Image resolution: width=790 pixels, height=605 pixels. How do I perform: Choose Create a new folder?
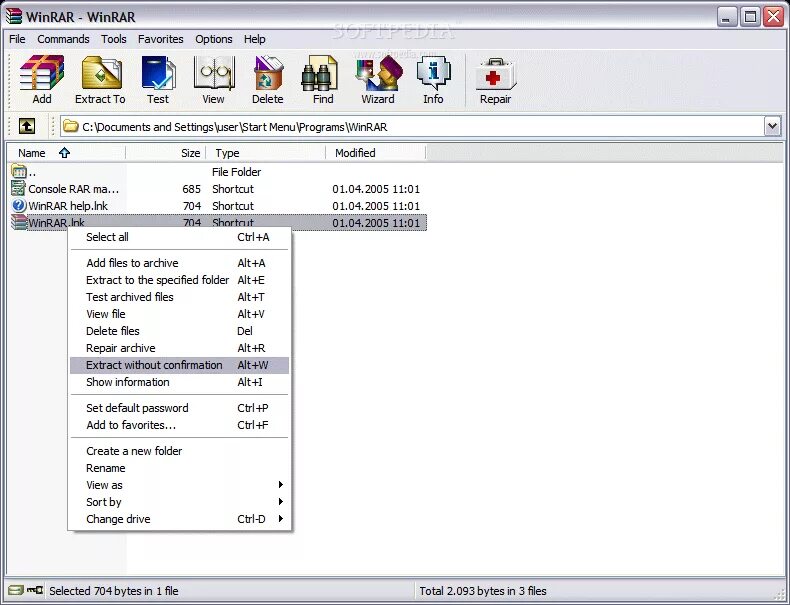click(x=179, y=451)
